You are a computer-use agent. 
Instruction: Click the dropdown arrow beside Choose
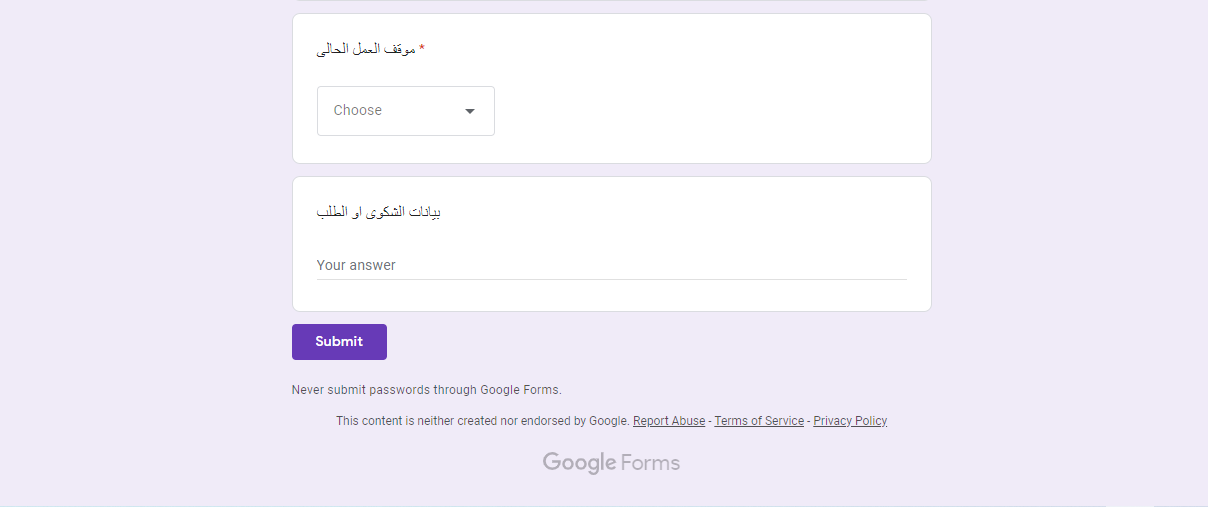(x=470, y=111)
